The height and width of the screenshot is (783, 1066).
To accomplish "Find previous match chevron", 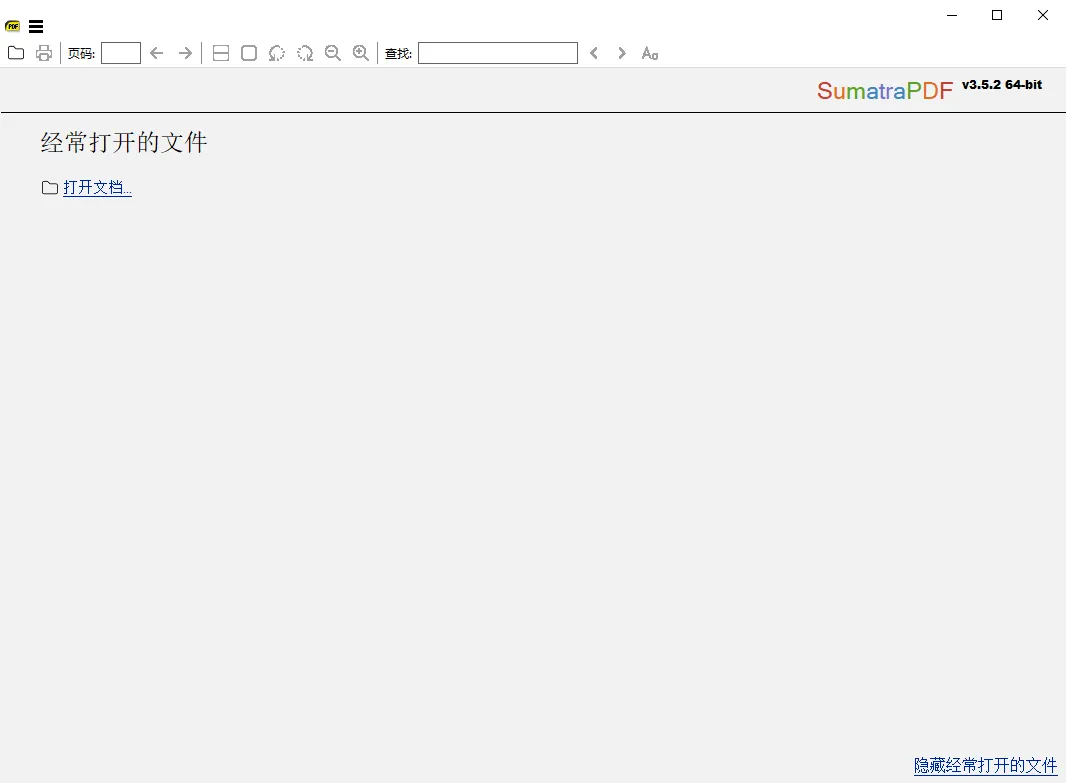I will [594, 53].
